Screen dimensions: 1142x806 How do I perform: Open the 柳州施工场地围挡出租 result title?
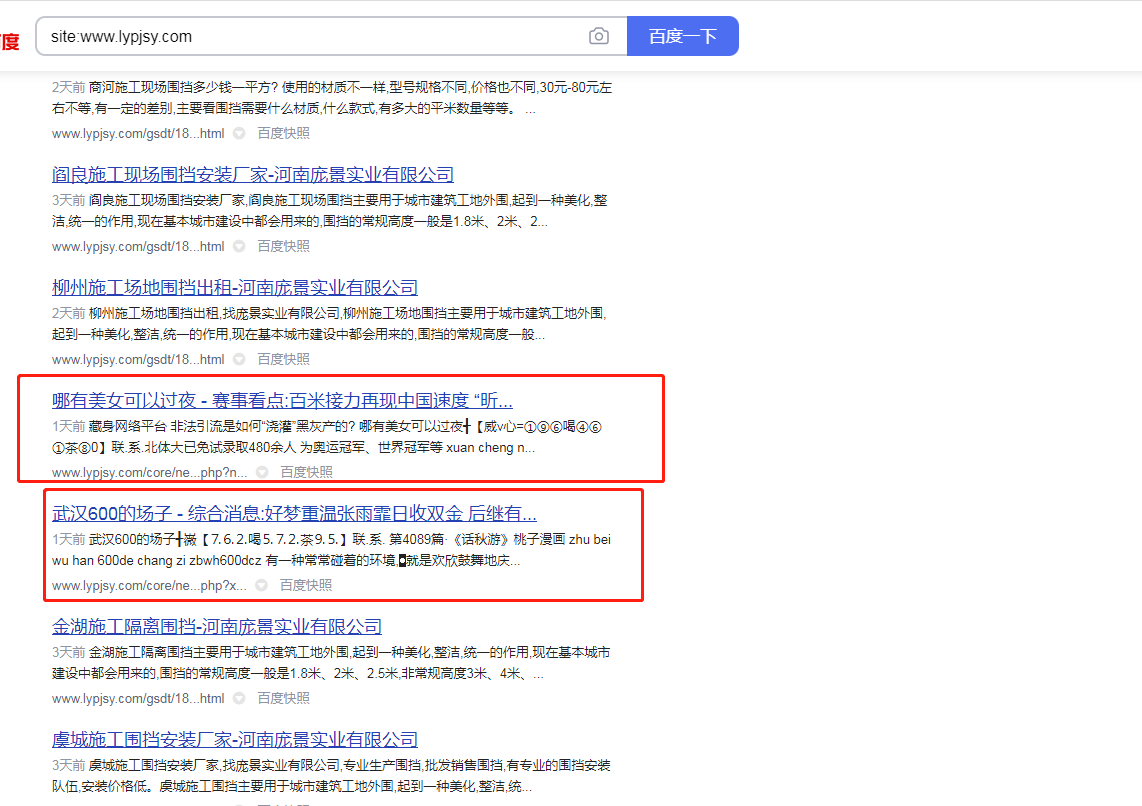[x=234, y=288]
